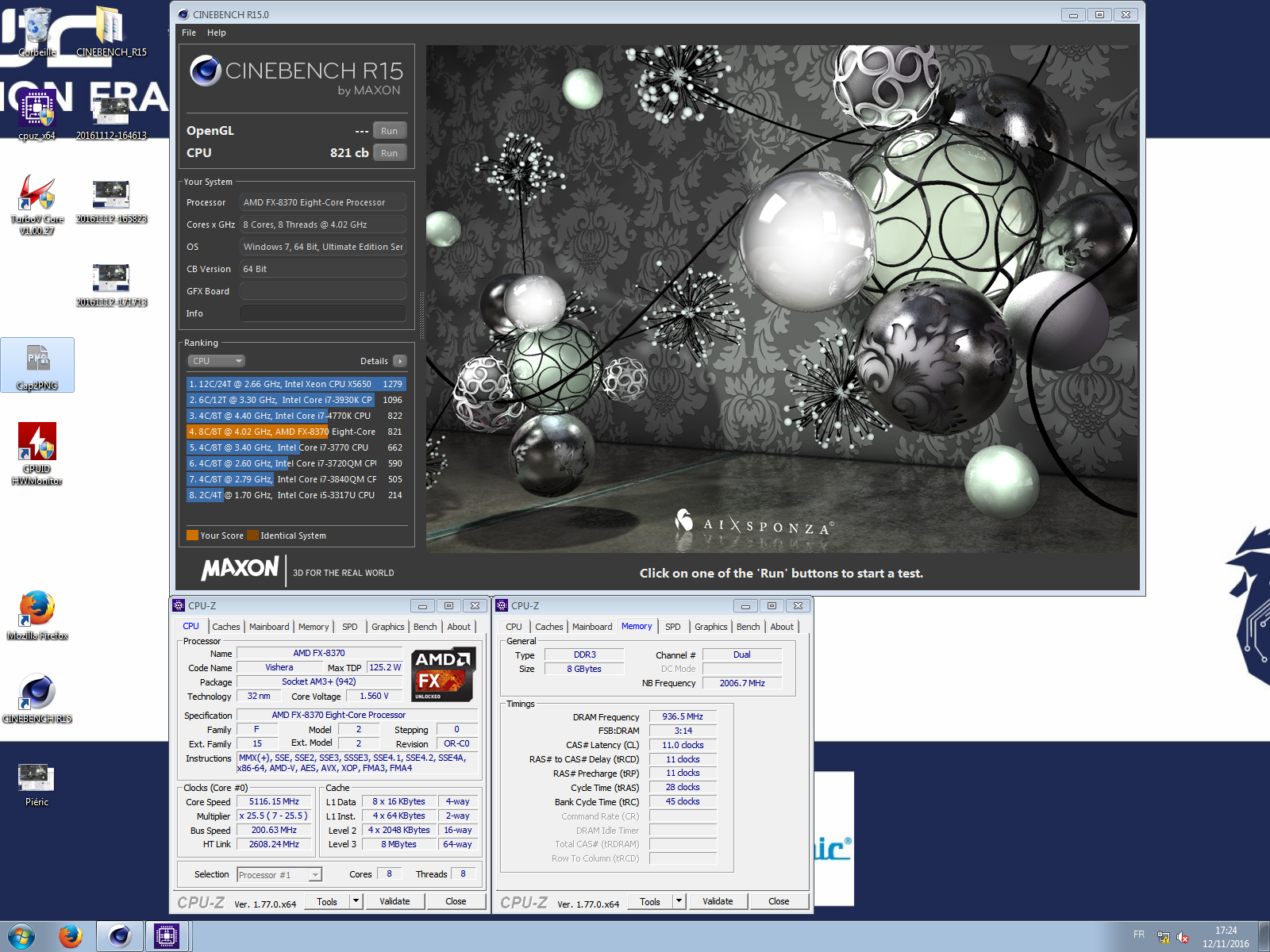Click Close button in left CPU-Z window
This screenshot has height=952, width=1270.
pos(456,901)
